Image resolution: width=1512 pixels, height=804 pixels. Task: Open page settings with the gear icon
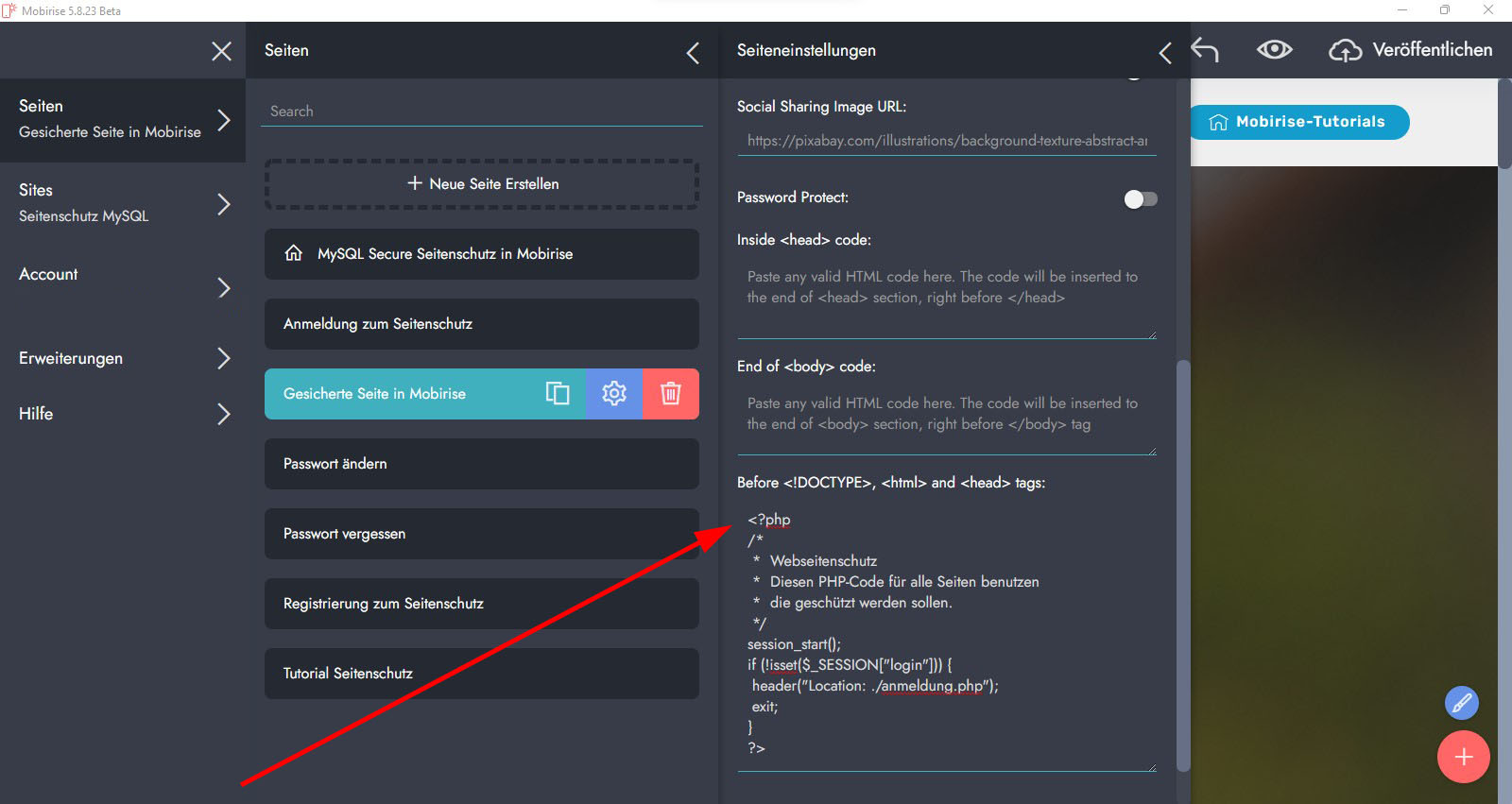pyautogui.click(x=614, y=393)
